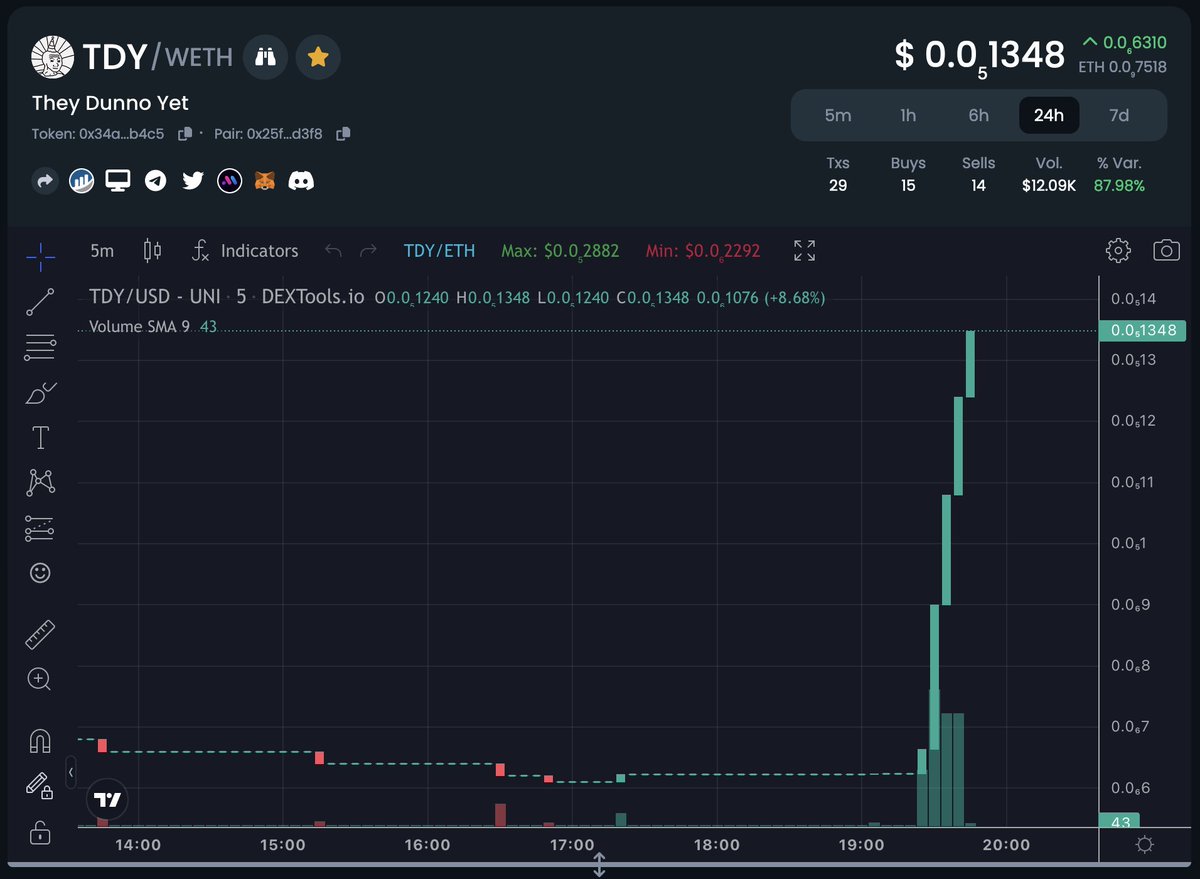This screenshot has width=1200, height=879.
Task: Open the Telegram link icon
Action: [155, 181]
